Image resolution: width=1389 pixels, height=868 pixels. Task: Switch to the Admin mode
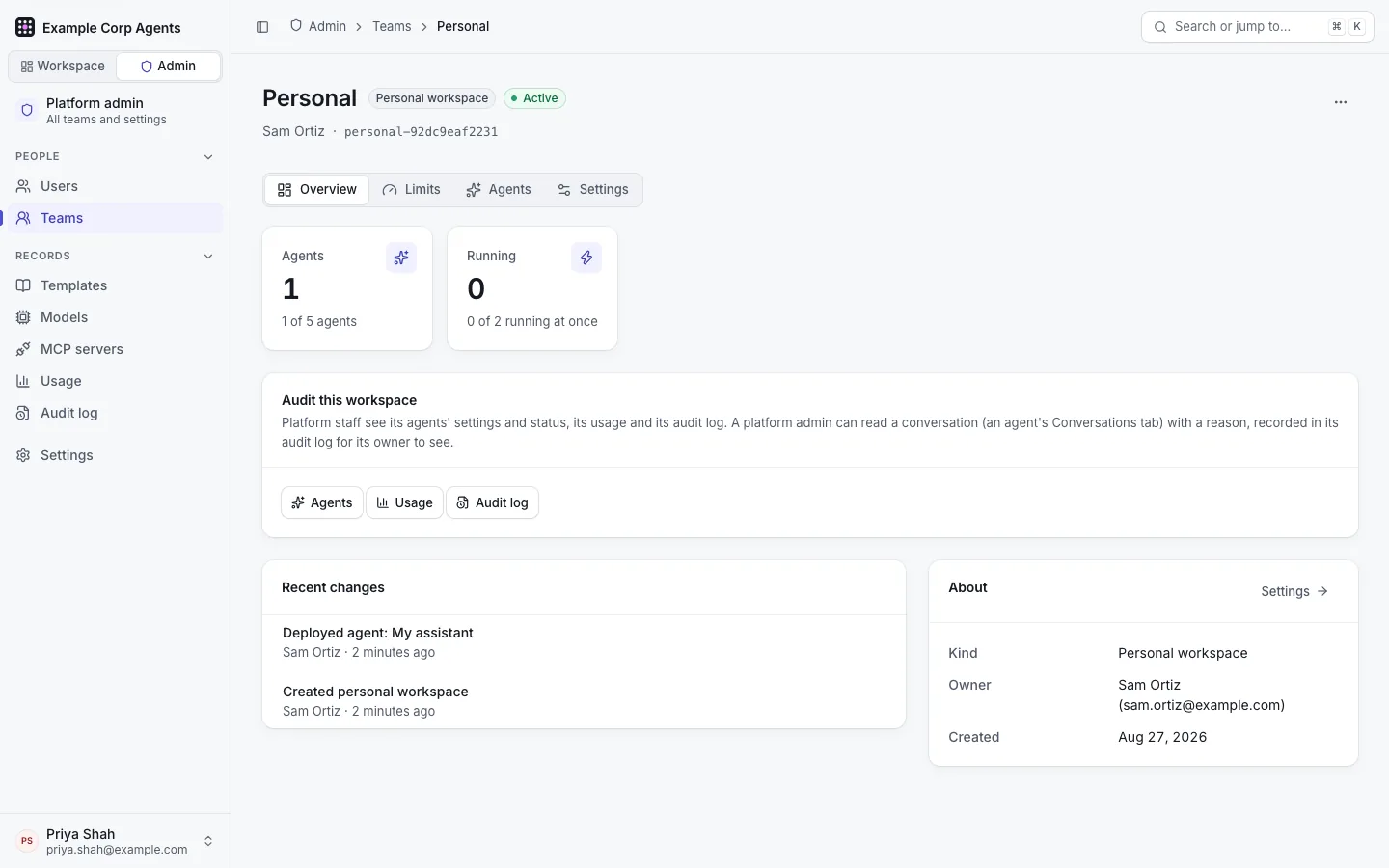point(169,67)
